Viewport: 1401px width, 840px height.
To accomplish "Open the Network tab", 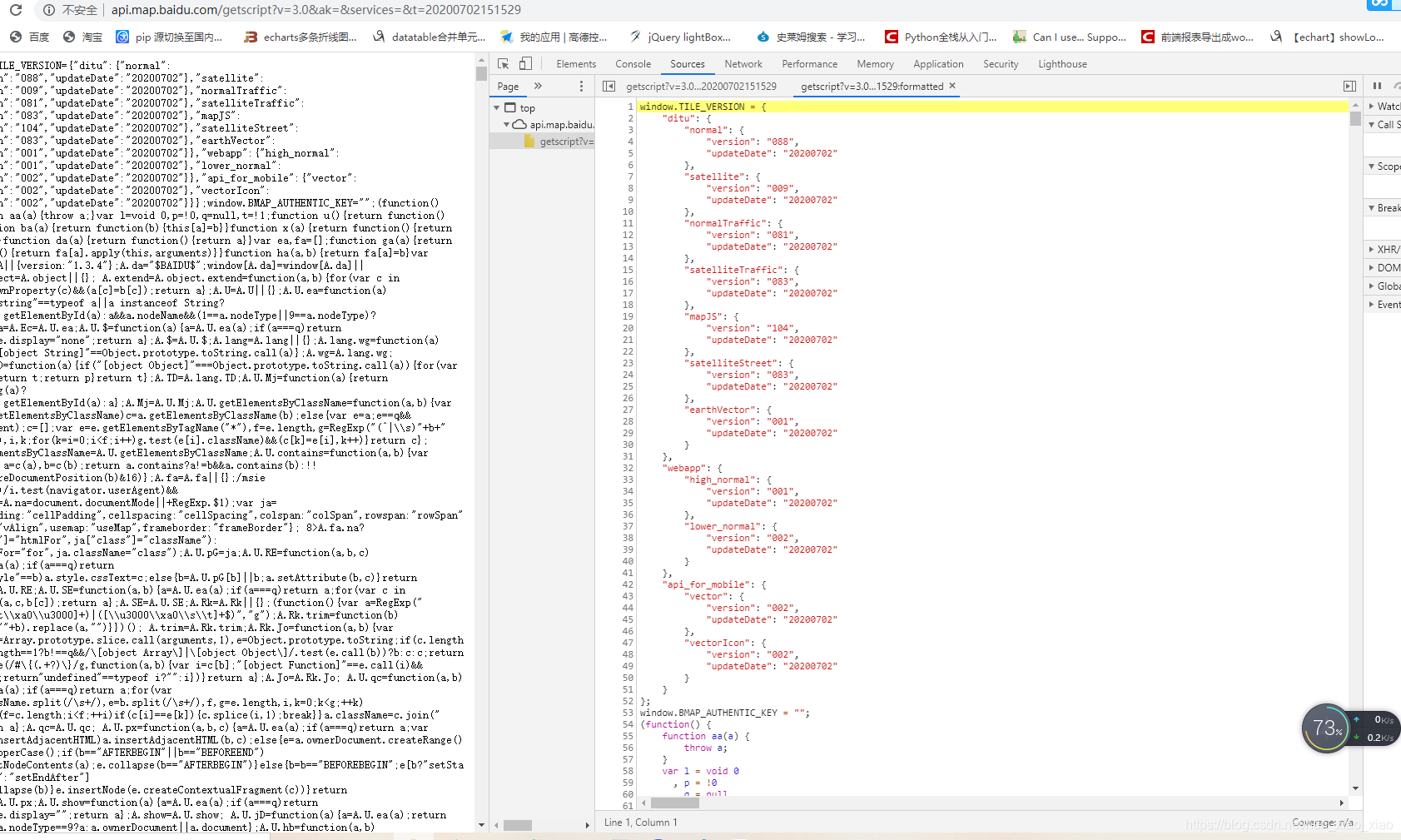I will 743,64.
